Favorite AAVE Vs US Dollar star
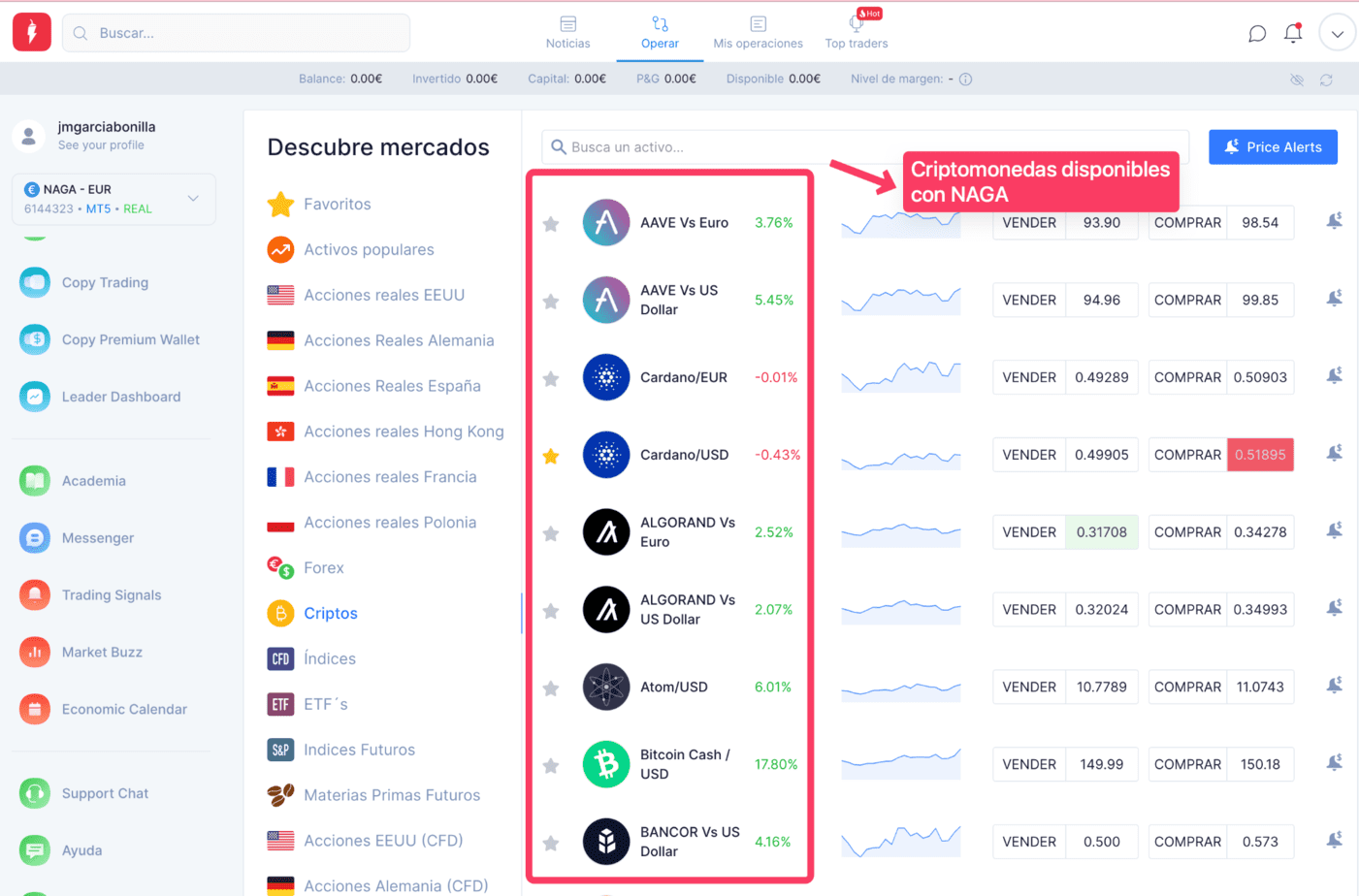This screenshot has width=1359, height=896. [551, 302]
